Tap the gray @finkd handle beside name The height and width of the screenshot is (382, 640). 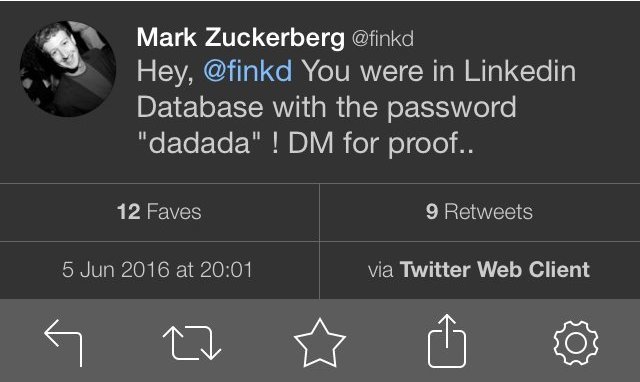pos(383,39)
